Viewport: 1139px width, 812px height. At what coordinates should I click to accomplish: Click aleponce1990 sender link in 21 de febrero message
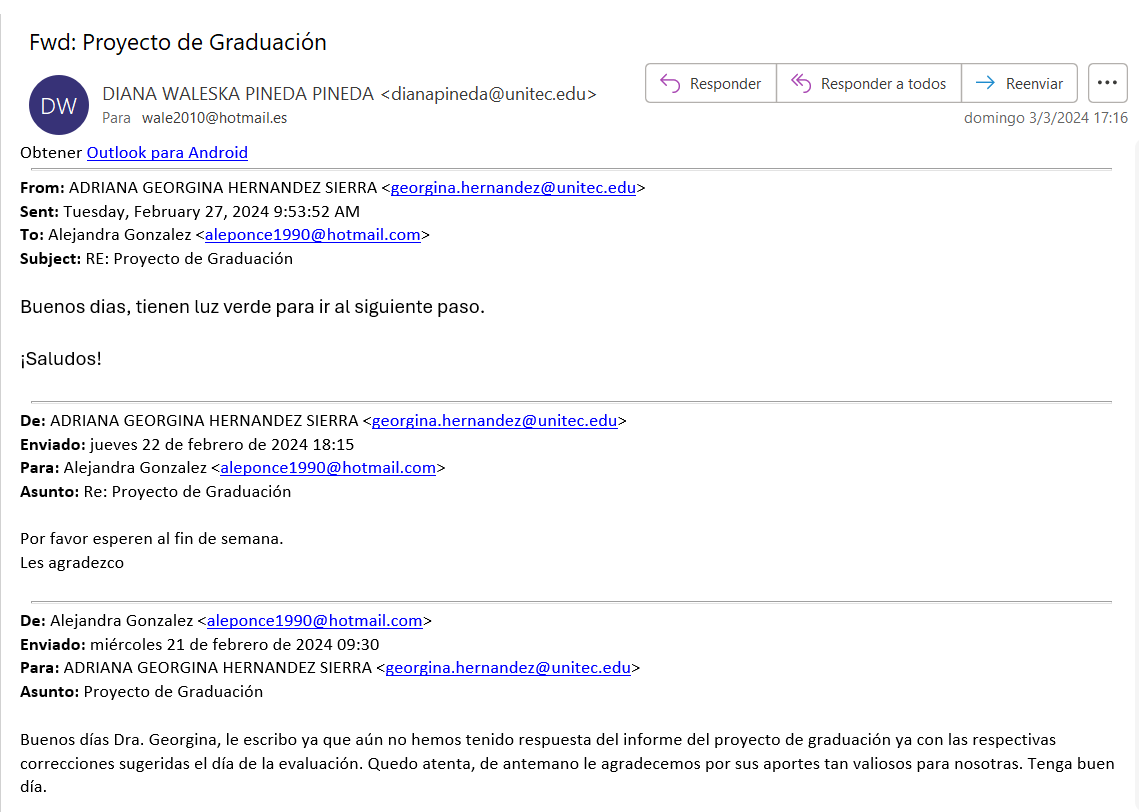(314, 621)
